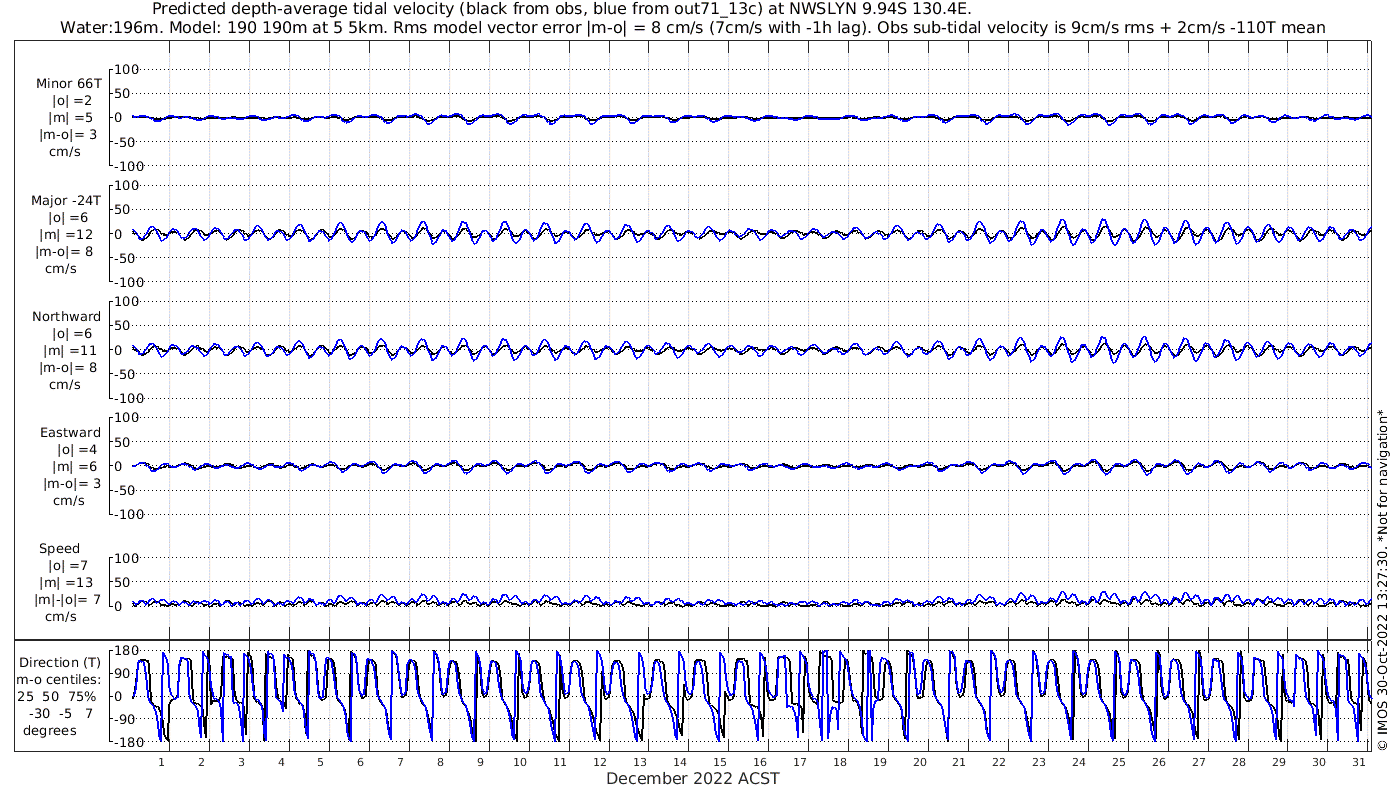Image resolution: width=1400 pixels, height=800 pixels.
Task: Click day 31 on the date axis
Action: [1358, 762]
